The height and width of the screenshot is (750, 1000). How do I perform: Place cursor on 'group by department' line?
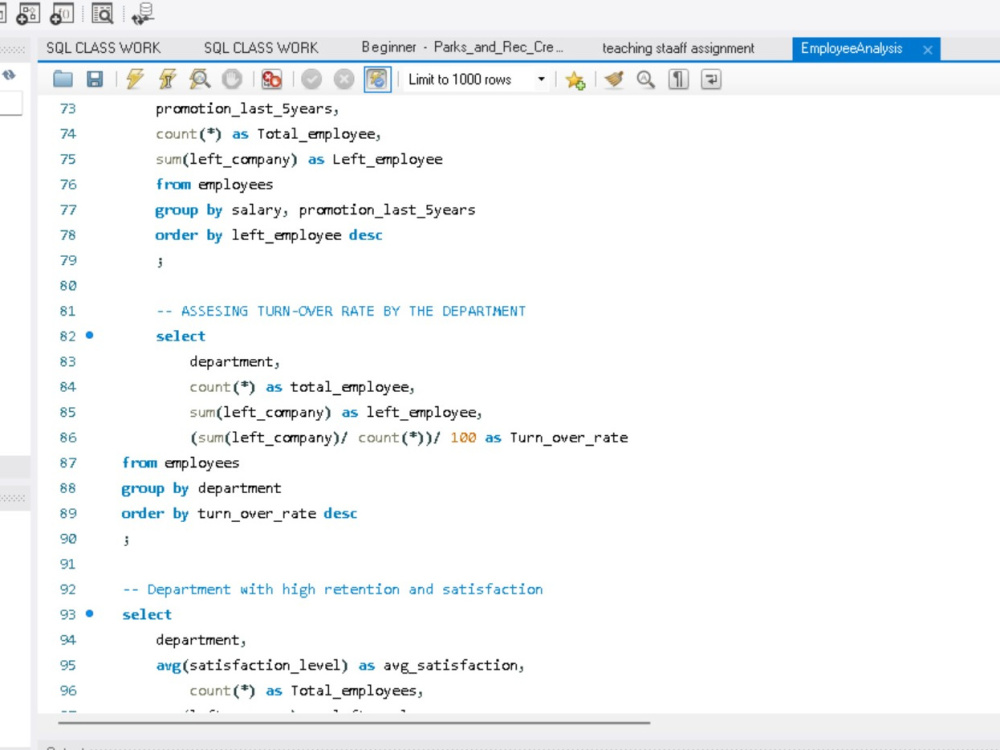[201, 489]
